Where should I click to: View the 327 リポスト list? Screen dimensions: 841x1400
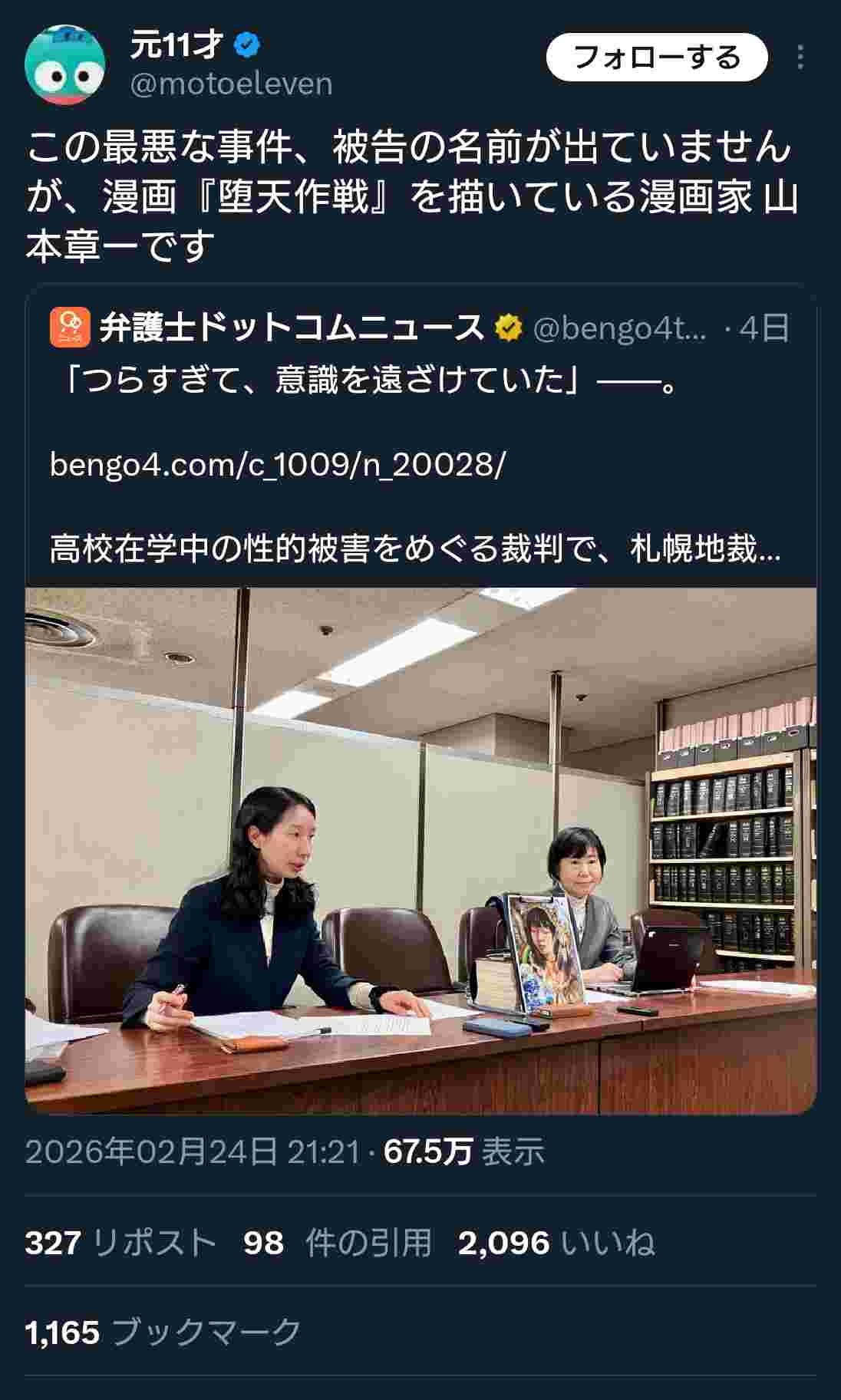tap(120, 1243)
